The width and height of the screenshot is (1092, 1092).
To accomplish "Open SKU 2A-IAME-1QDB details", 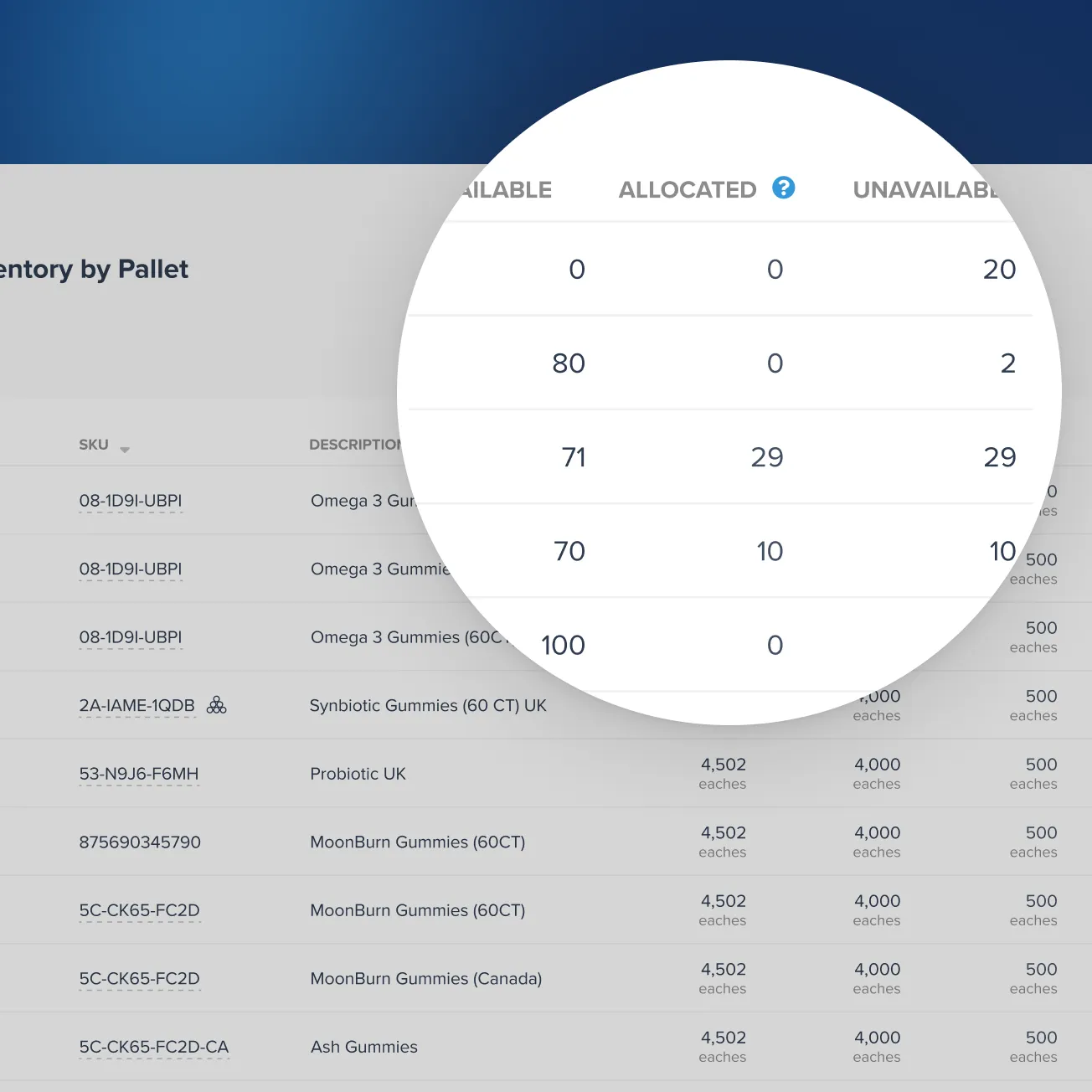I will pyautogui.click(x=136, y=706).
